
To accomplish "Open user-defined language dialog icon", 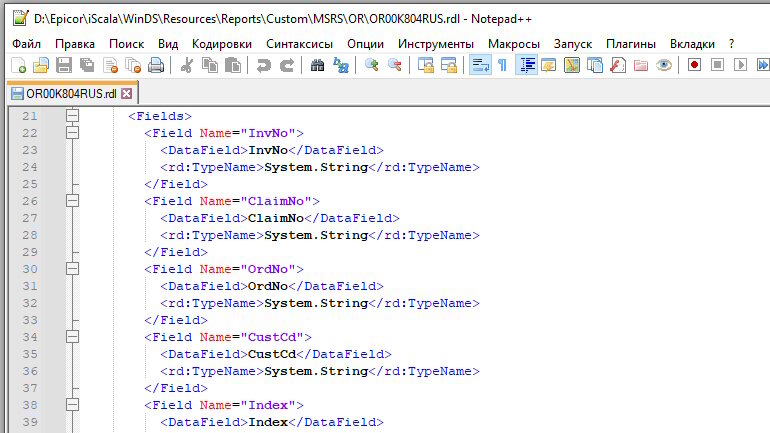I will click(549, 65).
